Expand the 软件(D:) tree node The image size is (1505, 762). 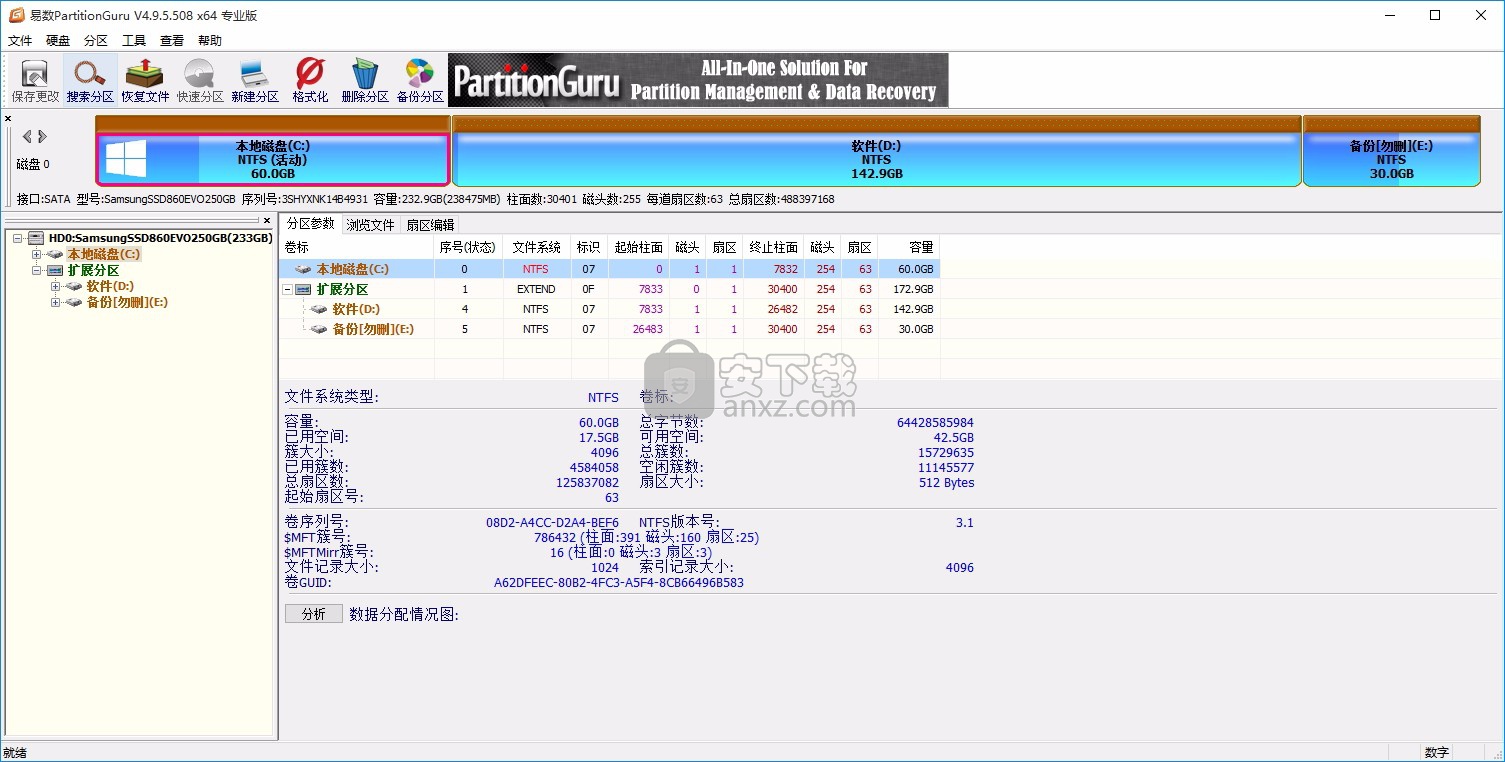[x=55, y=286]
